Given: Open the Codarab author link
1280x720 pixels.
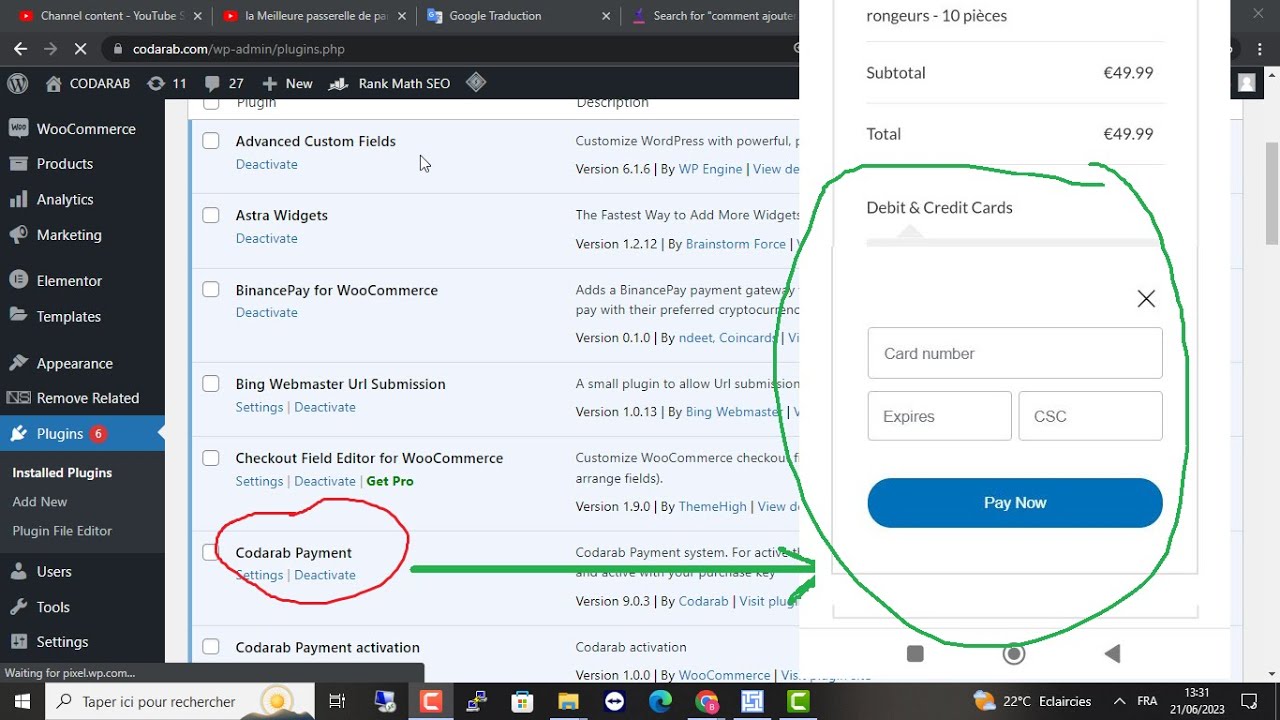Looking at the screenshot, I should point(704,601).
